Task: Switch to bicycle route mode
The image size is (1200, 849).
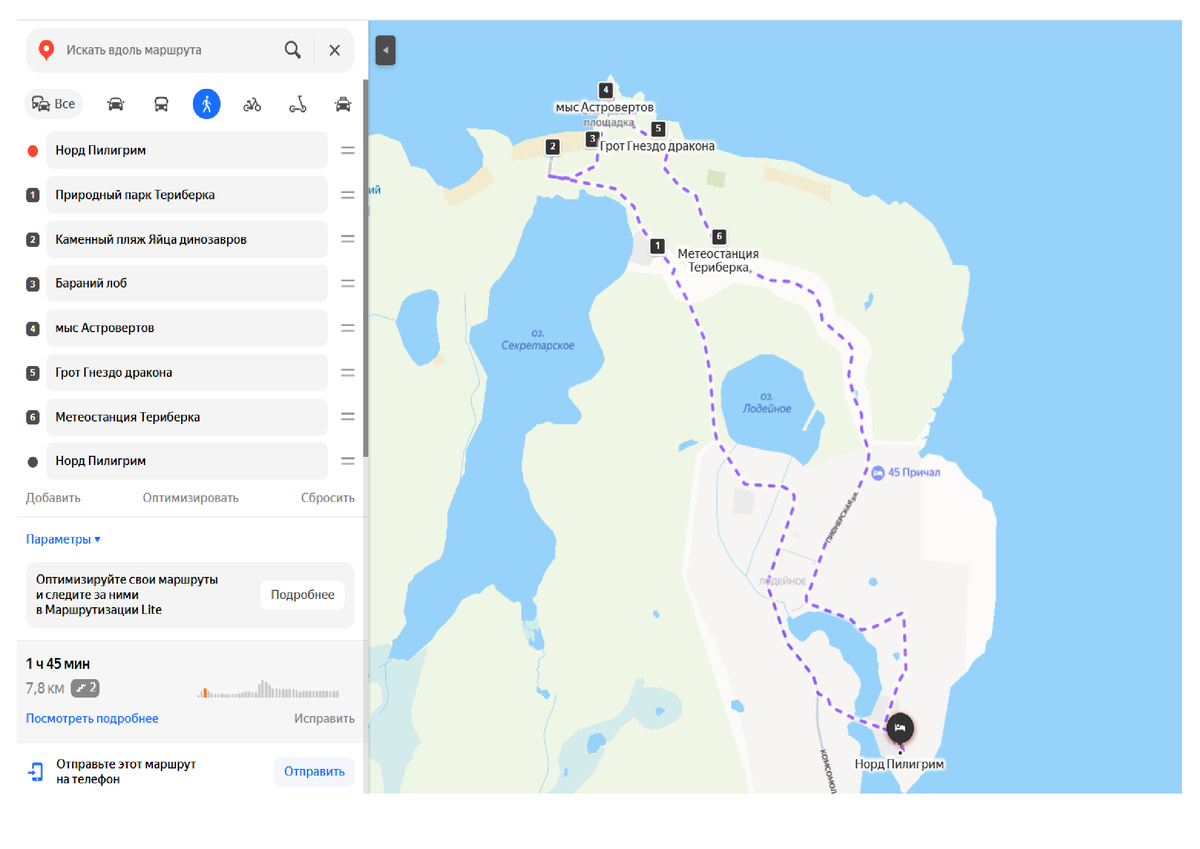Action: tap(252, 104)
